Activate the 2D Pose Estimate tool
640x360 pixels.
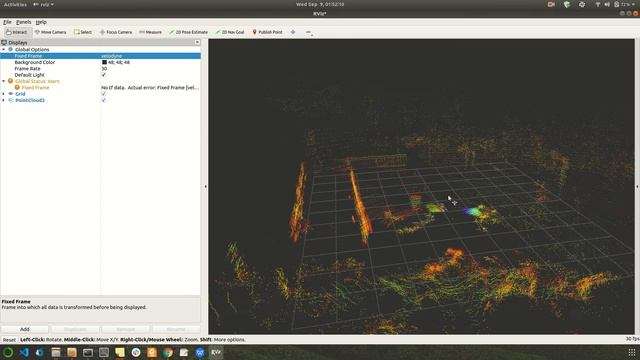click(x=189, y=32)
